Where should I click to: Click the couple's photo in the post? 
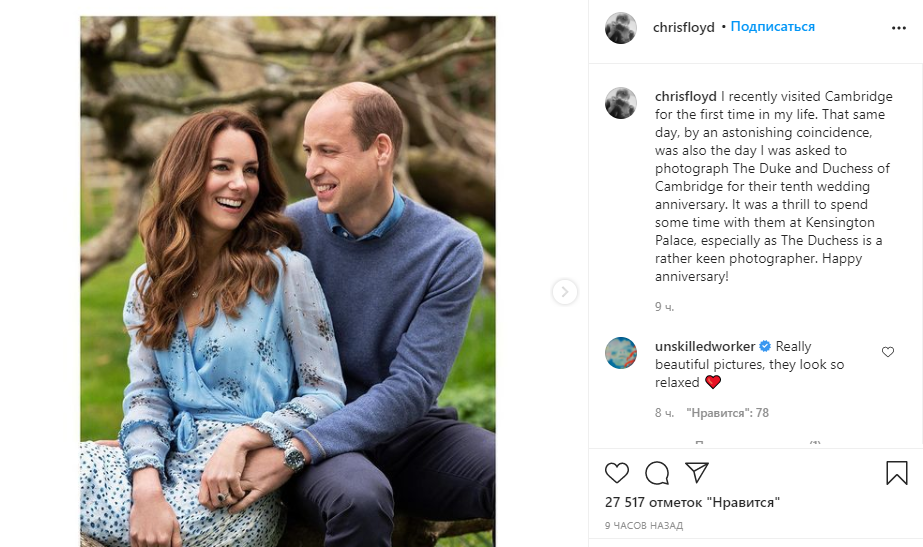(x=288, y=280)
